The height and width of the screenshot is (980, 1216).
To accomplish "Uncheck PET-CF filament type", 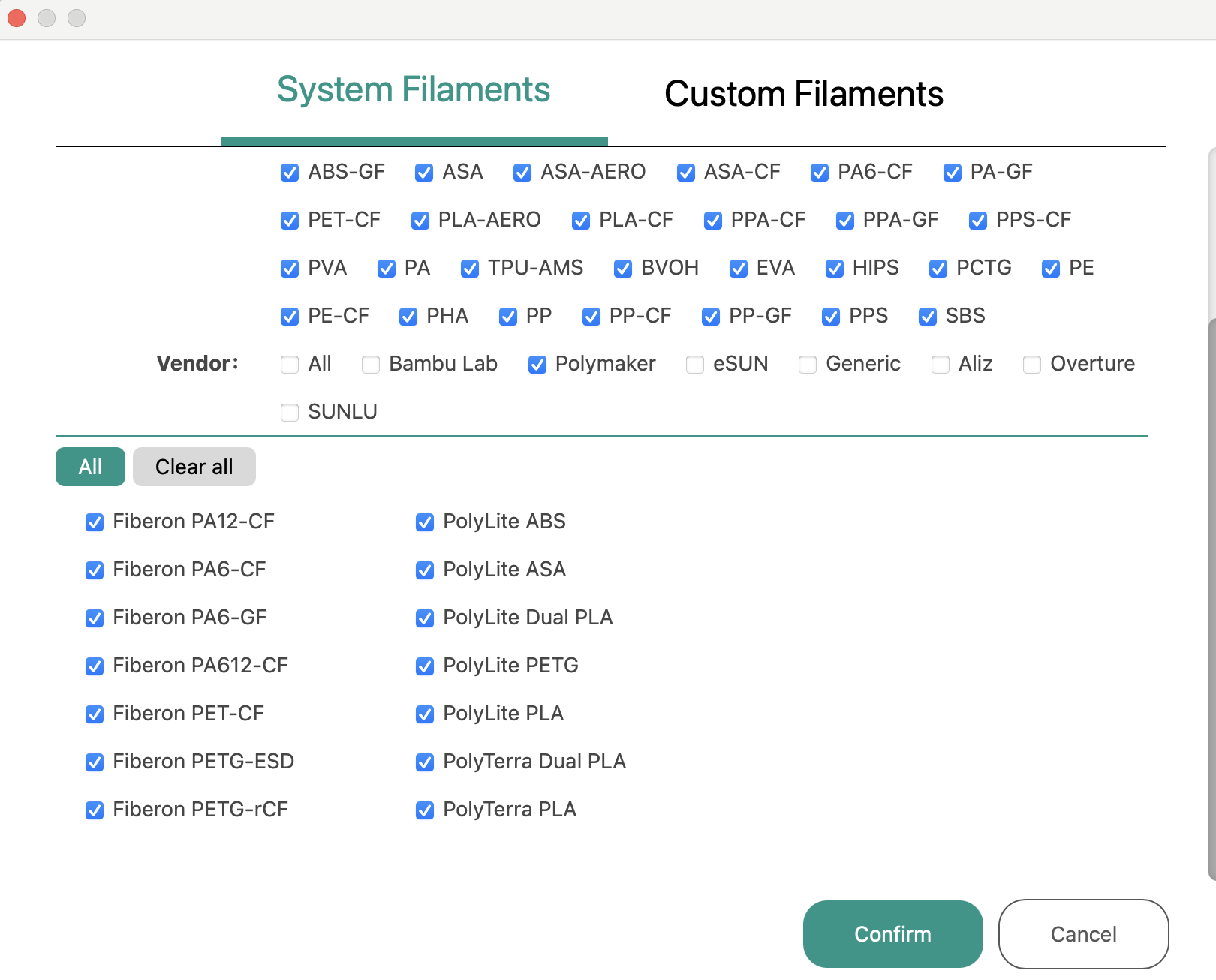I will coord(290,221).
